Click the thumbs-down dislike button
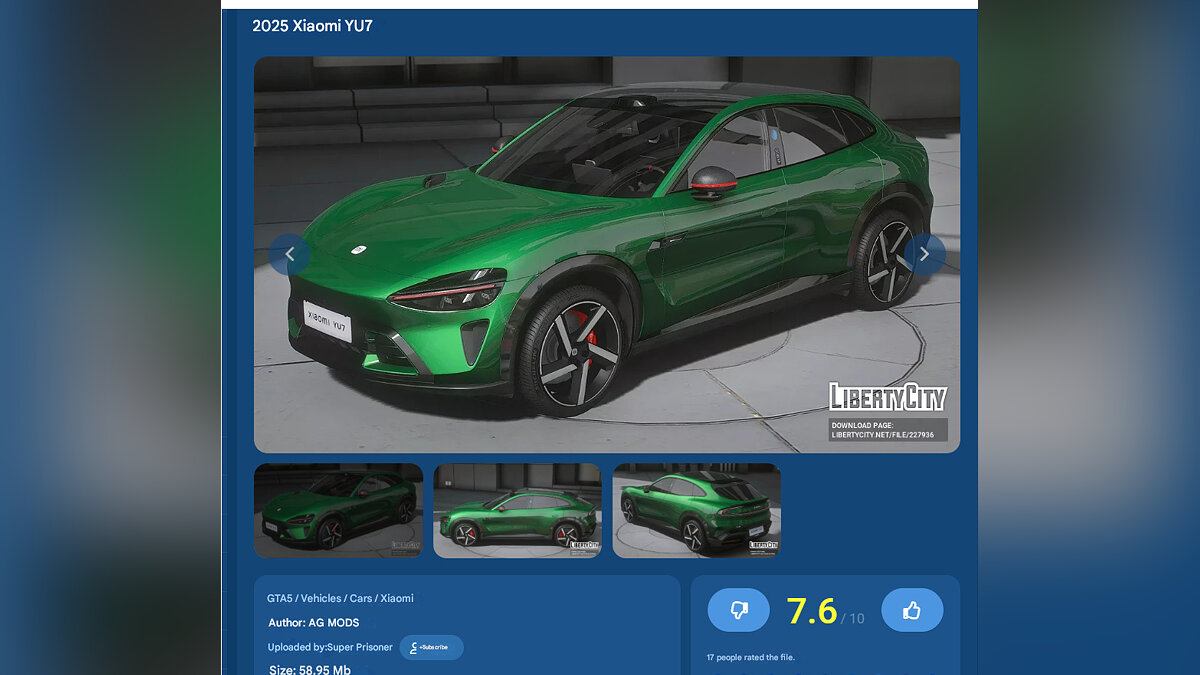Screen dimensions: 1200x675 pyautogui.click(x=738, y=610)
